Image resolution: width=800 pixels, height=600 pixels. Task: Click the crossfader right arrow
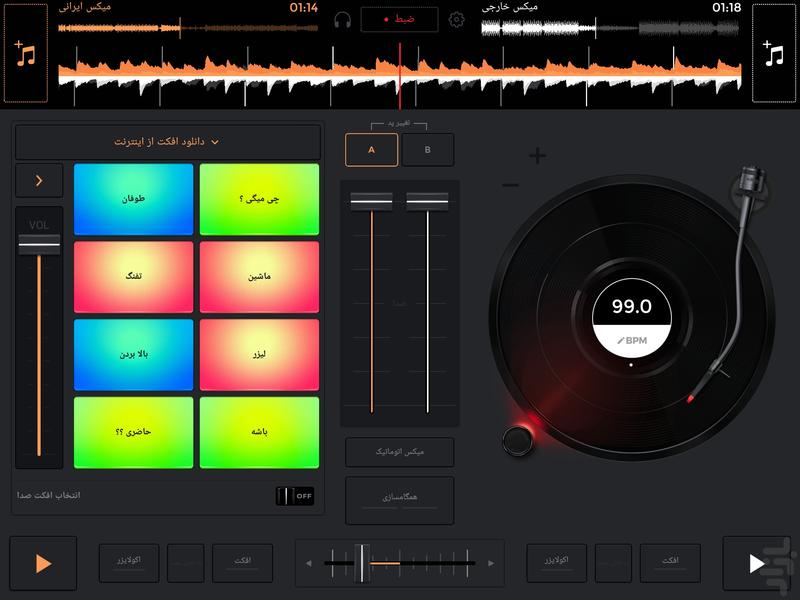tap(490, 564)
